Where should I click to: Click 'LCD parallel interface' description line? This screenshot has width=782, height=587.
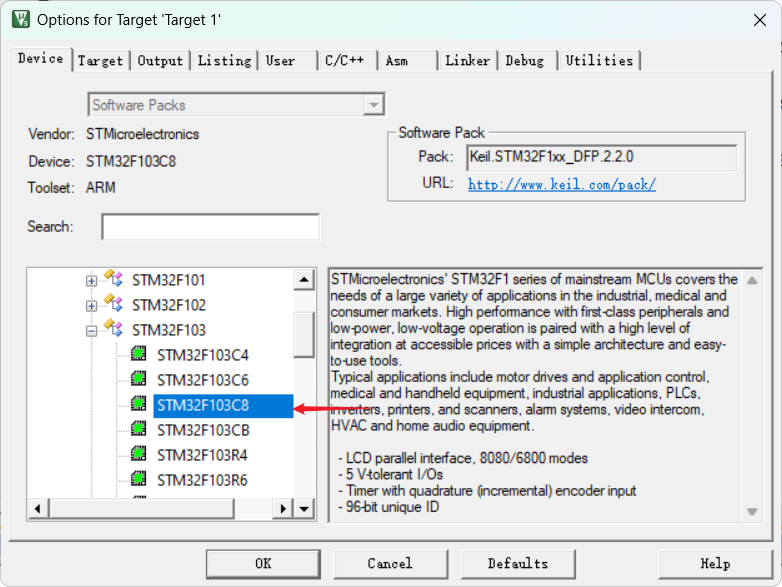tap(463, 458)
